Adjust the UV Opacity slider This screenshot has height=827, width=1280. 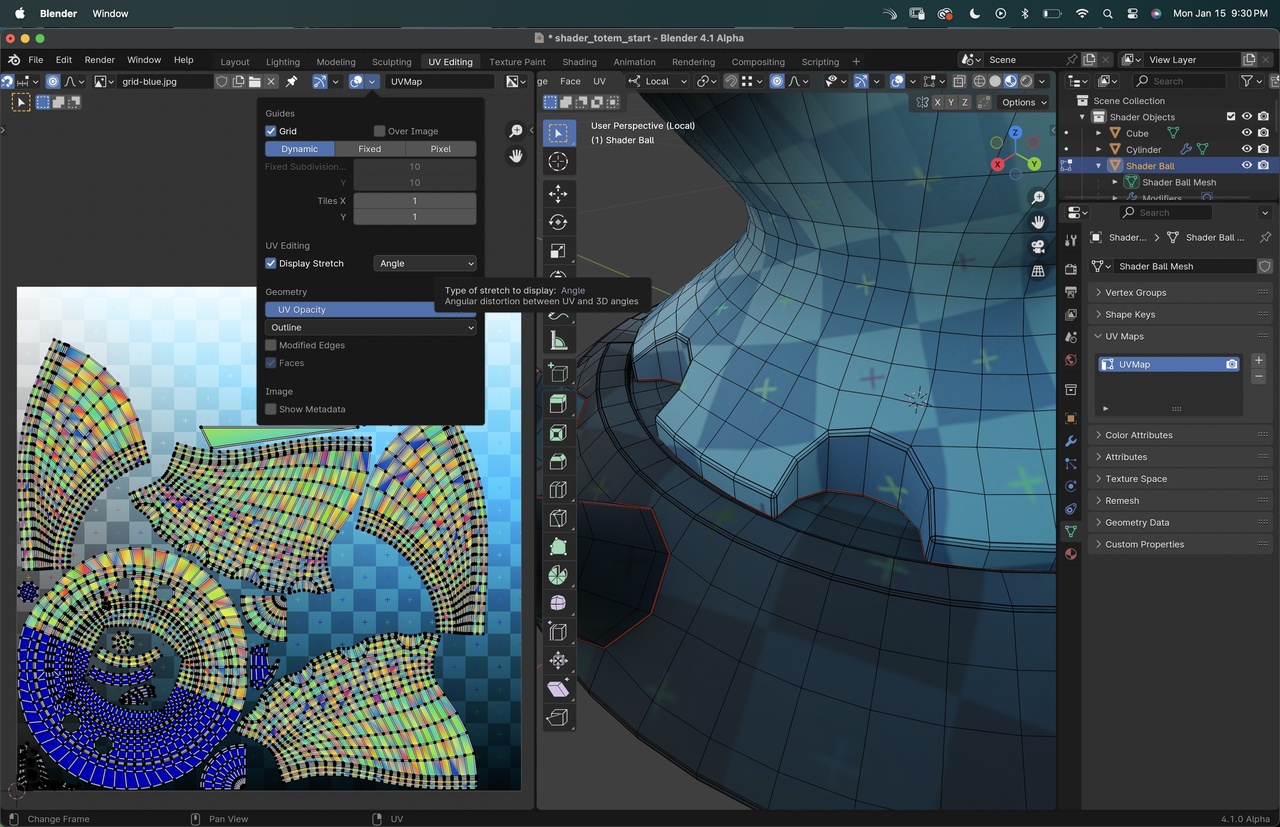click(x=370, y=310)
